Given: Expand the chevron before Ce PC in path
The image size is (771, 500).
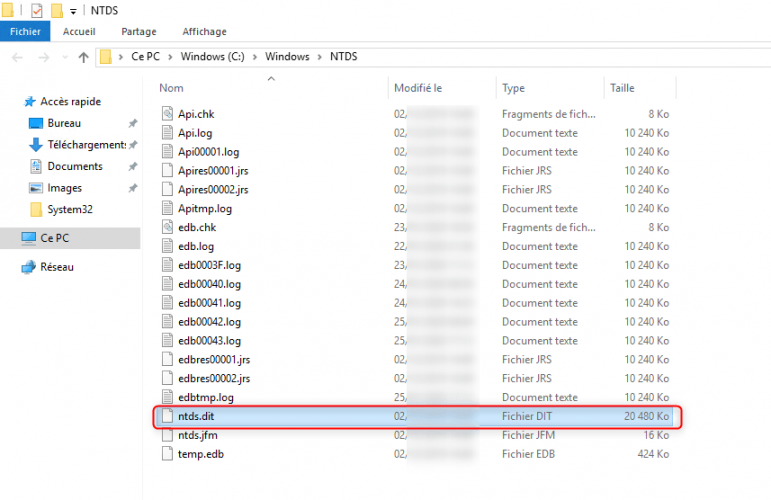Looking at the screenshot, I should [120, 57].
